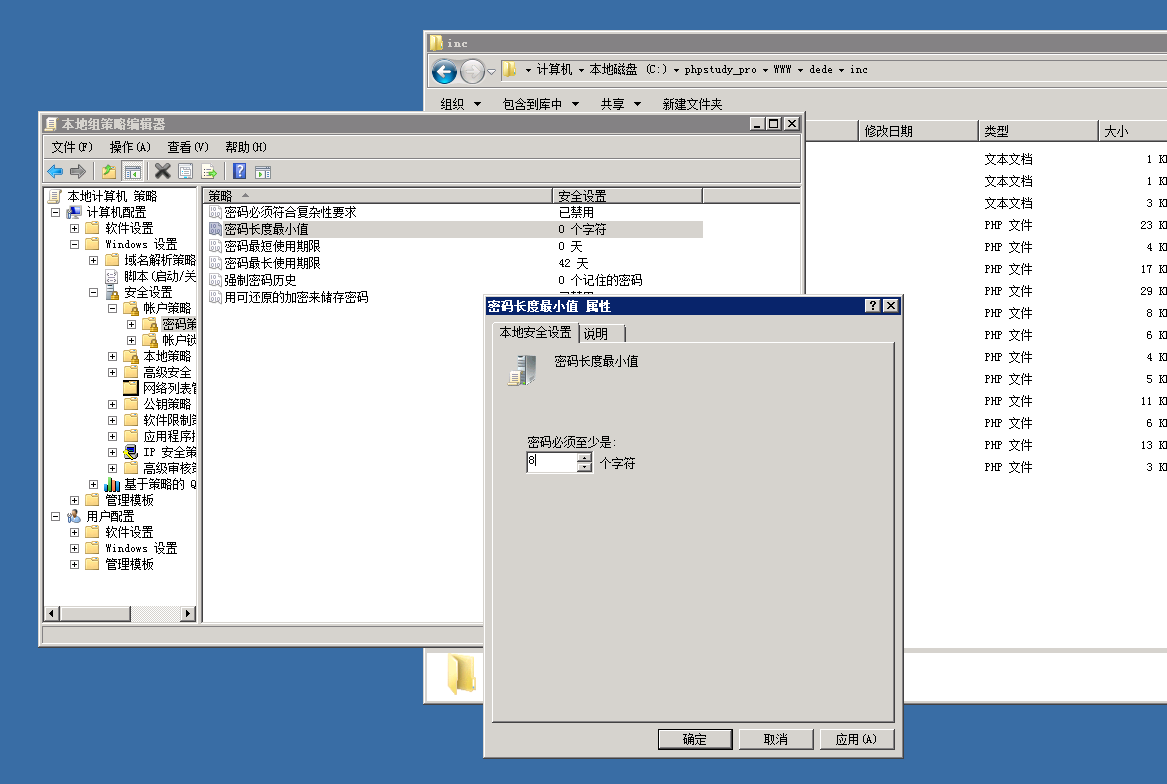Viewport: 1167px width, 784px height.
Task: Open the 文件(F) menu
Action: (x=72, y=147)
